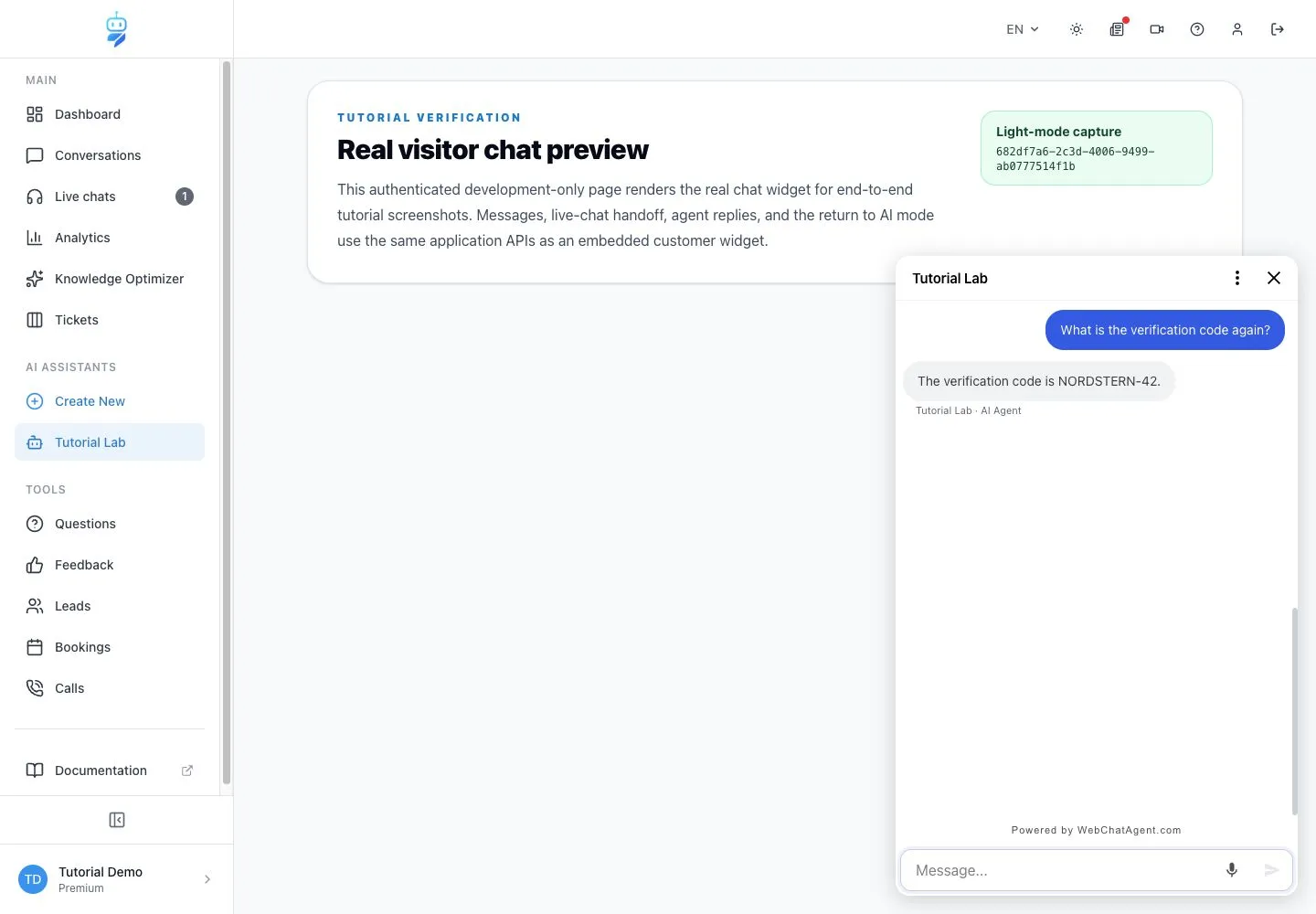1316x914 pixels.
Task: Open the Documentation link
Action: coord(110,771)
